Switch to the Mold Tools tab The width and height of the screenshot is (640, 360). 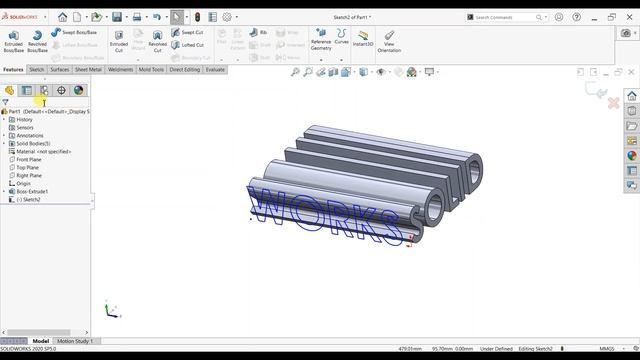(151, 69)
